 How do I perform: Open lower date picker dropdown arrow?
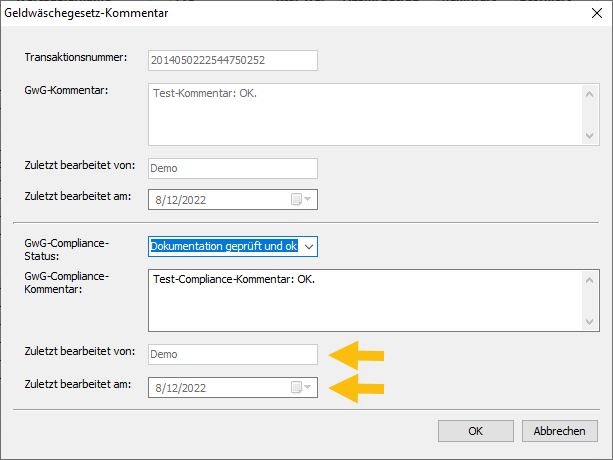[x=308, y=386]
